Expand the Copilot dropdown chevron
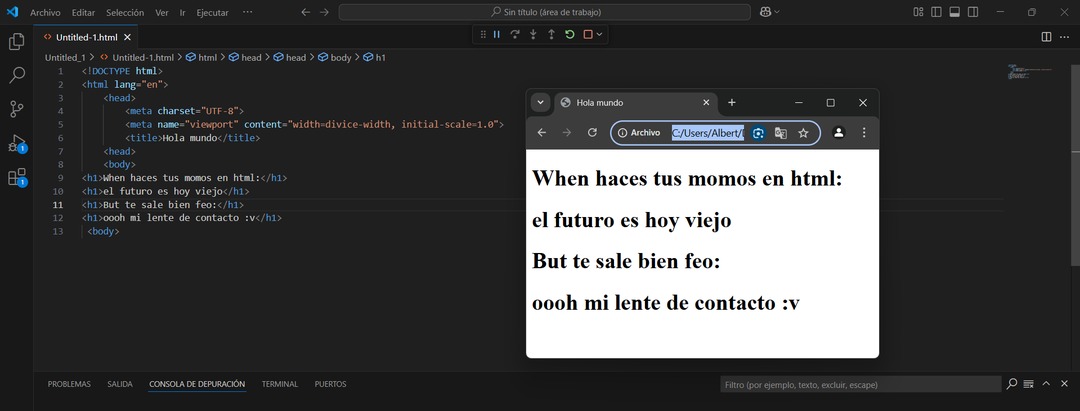The height and width of the screenshot is (411, 1080). tap(777, 12)
